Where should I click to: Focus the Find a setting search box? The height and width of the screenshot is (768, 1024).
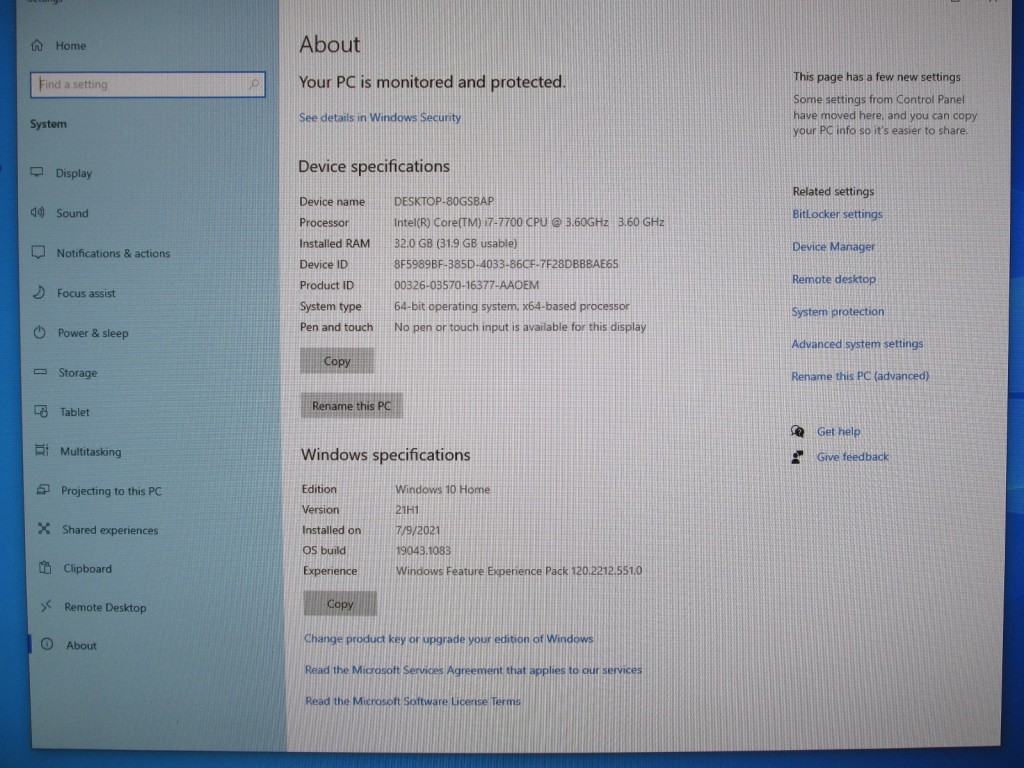(x=148, y=84)
